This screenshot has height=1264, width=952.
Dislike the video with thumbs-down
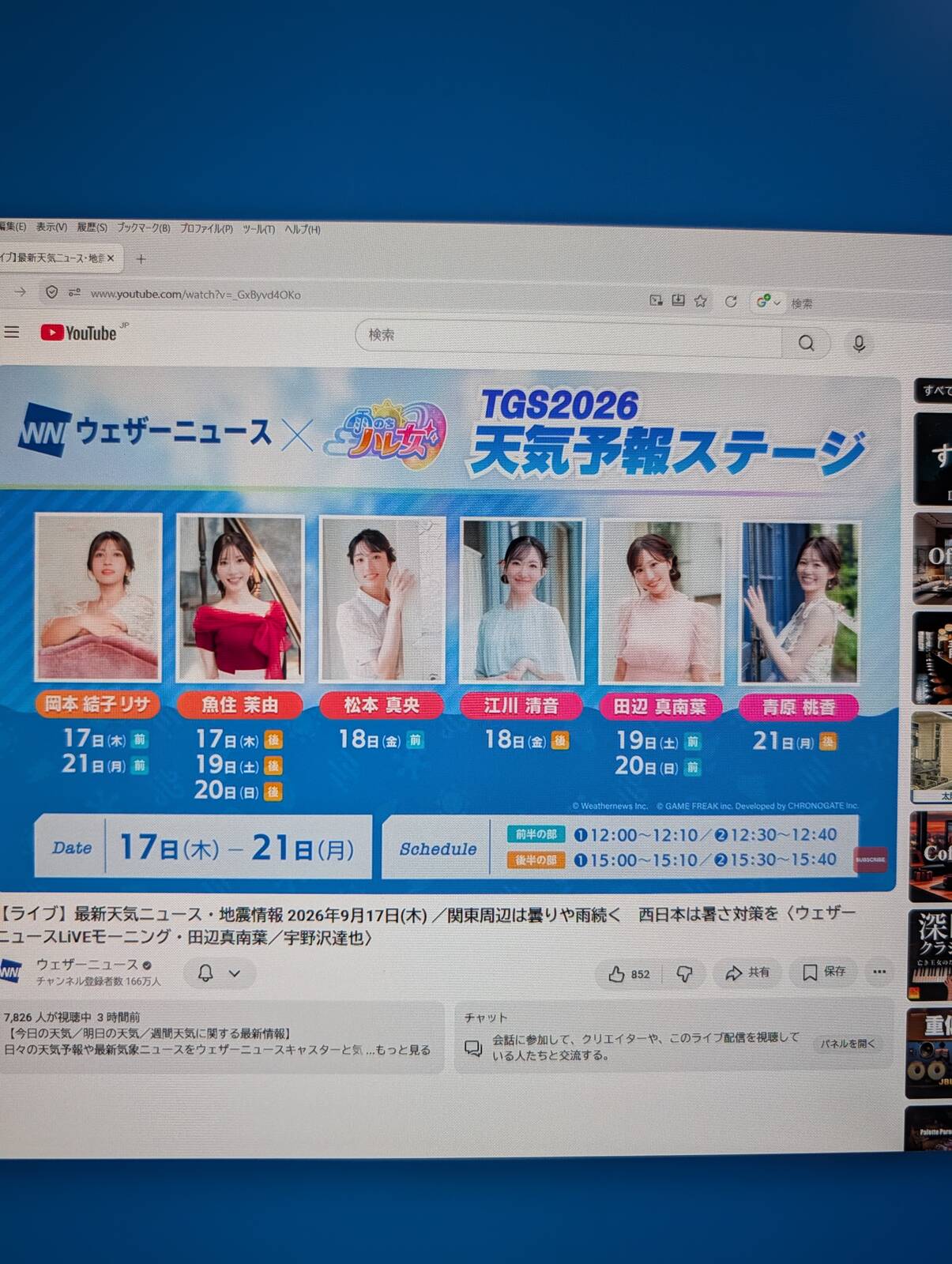click(x=684, y=974)
